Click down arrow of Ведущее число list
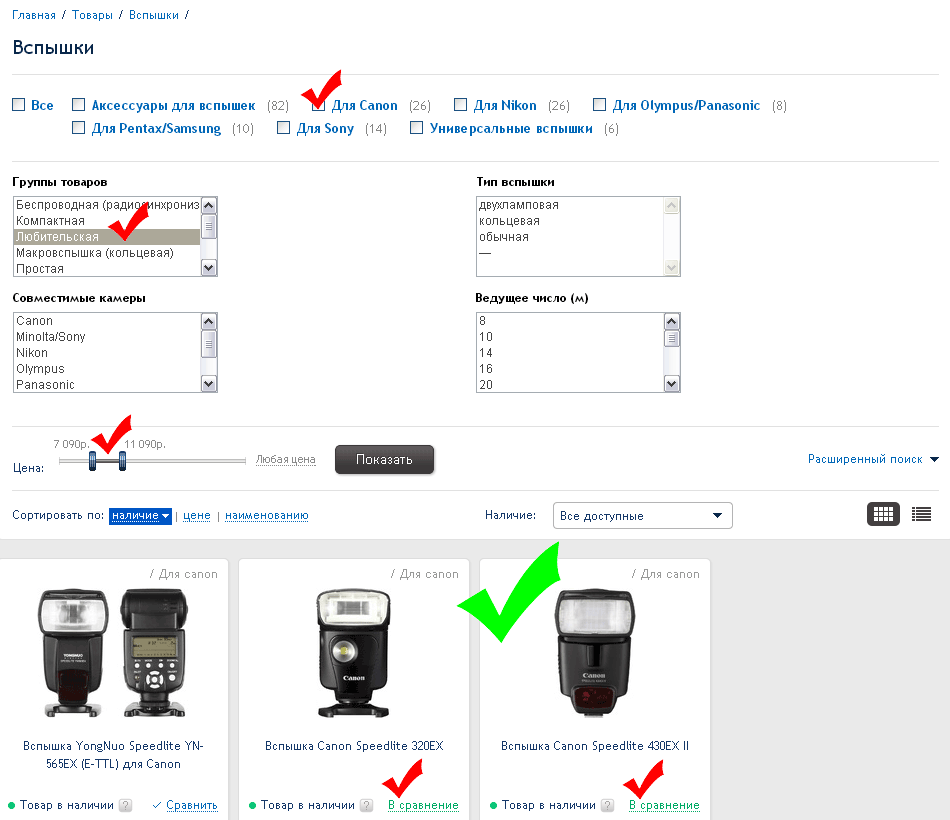Screen dimensions: 950x820 coord(672,383)
